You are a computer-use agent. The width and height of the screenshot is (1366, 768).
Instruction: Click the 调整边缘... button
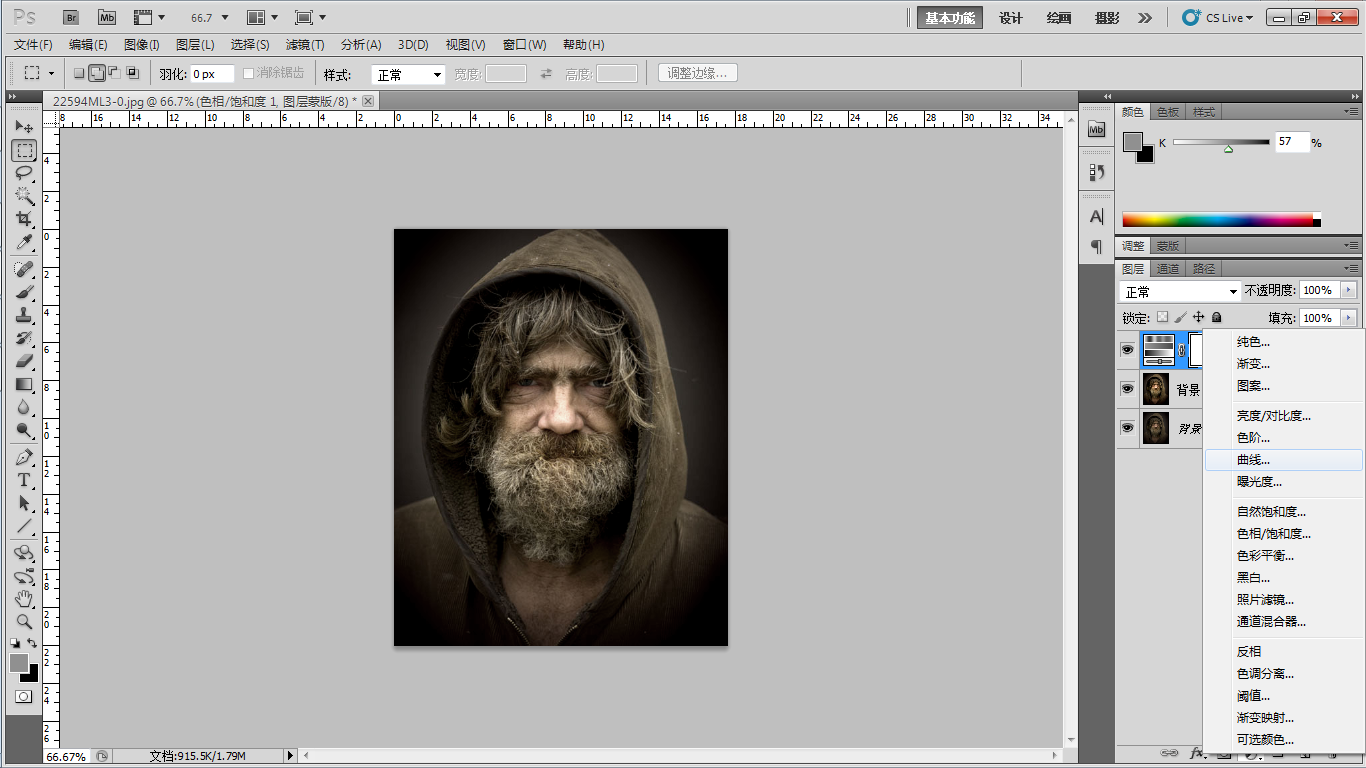(x=698, y=73)
